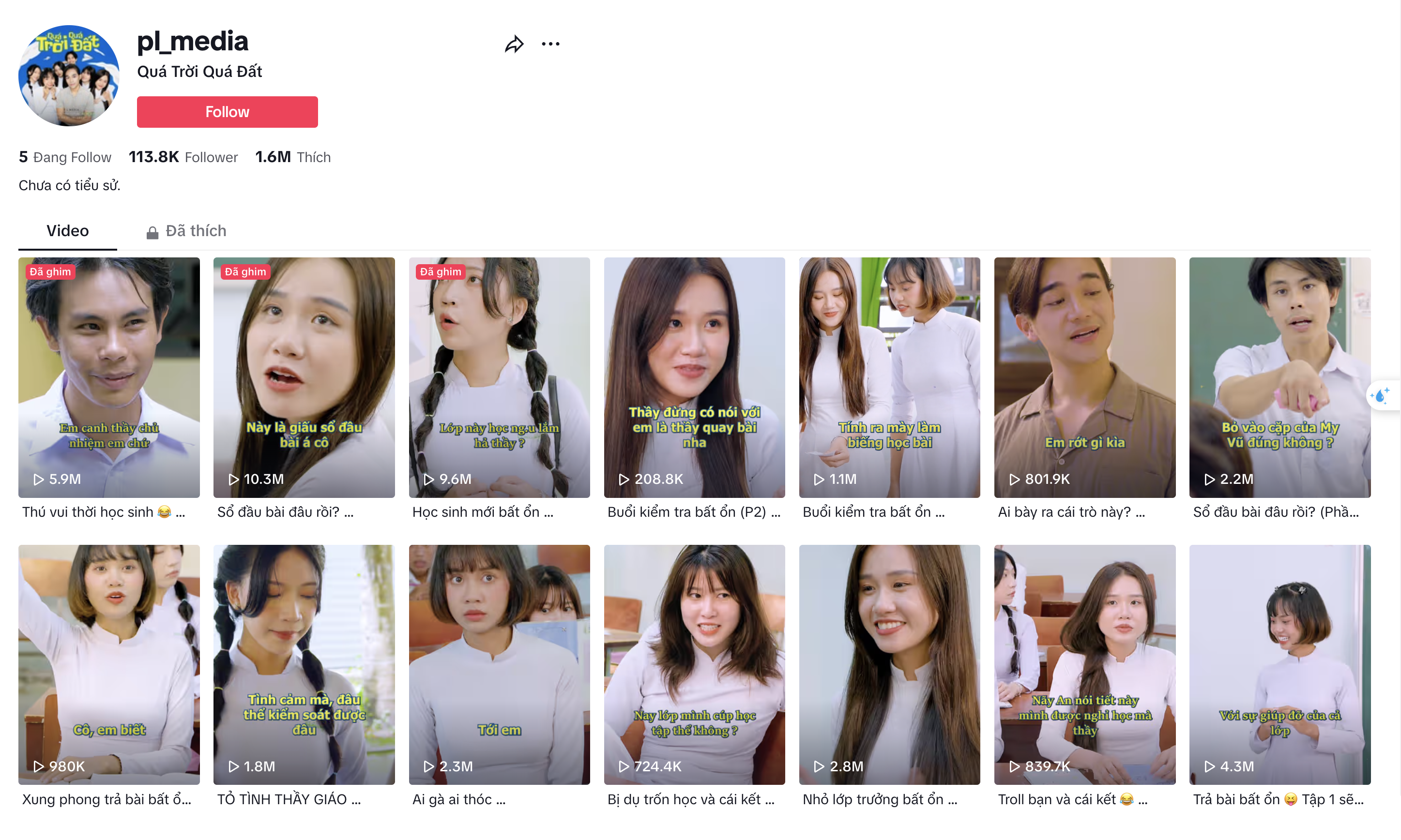
Task: Click the pl_media profile avatar
Action: point(69,75)
